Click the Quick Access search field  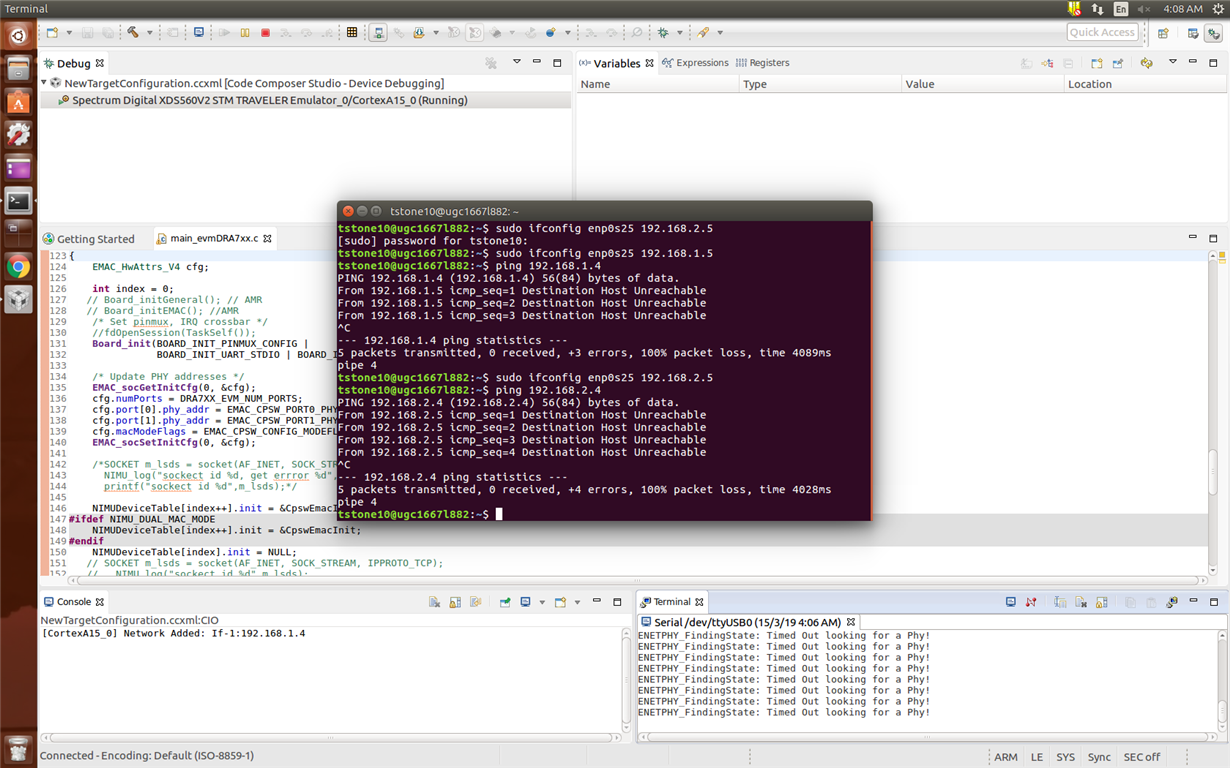[x=1102, y=32]
